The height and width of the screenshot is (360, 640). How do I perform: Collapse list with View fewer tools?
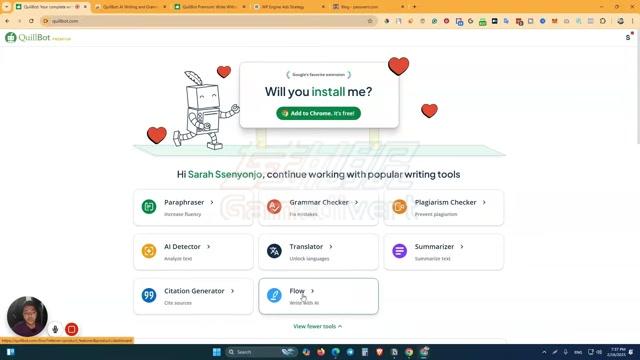pos(318,326)
